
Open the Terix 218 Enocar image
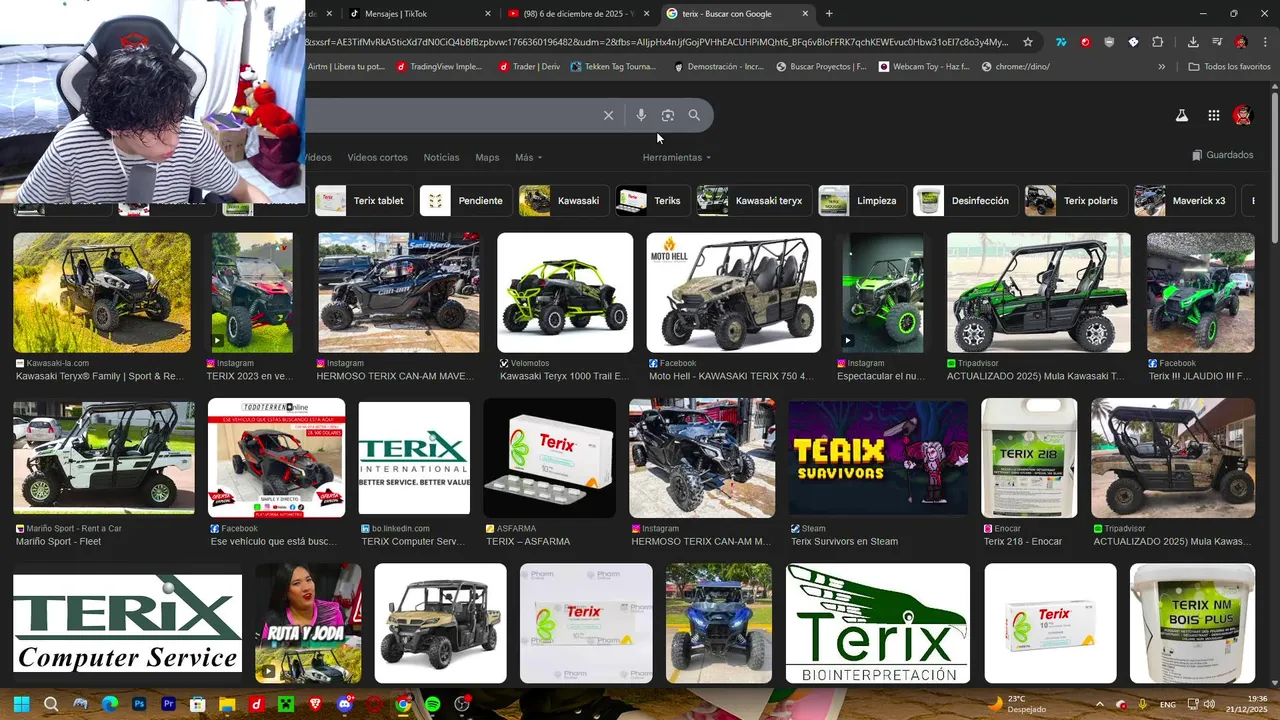[1029, 458]
